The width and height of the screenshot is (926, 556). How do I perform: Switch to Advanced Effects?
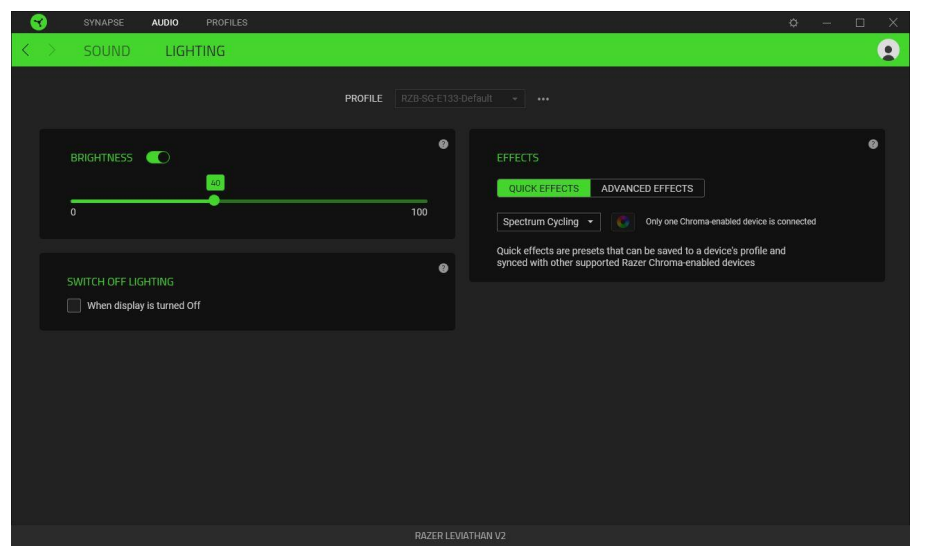click(647, 188)
